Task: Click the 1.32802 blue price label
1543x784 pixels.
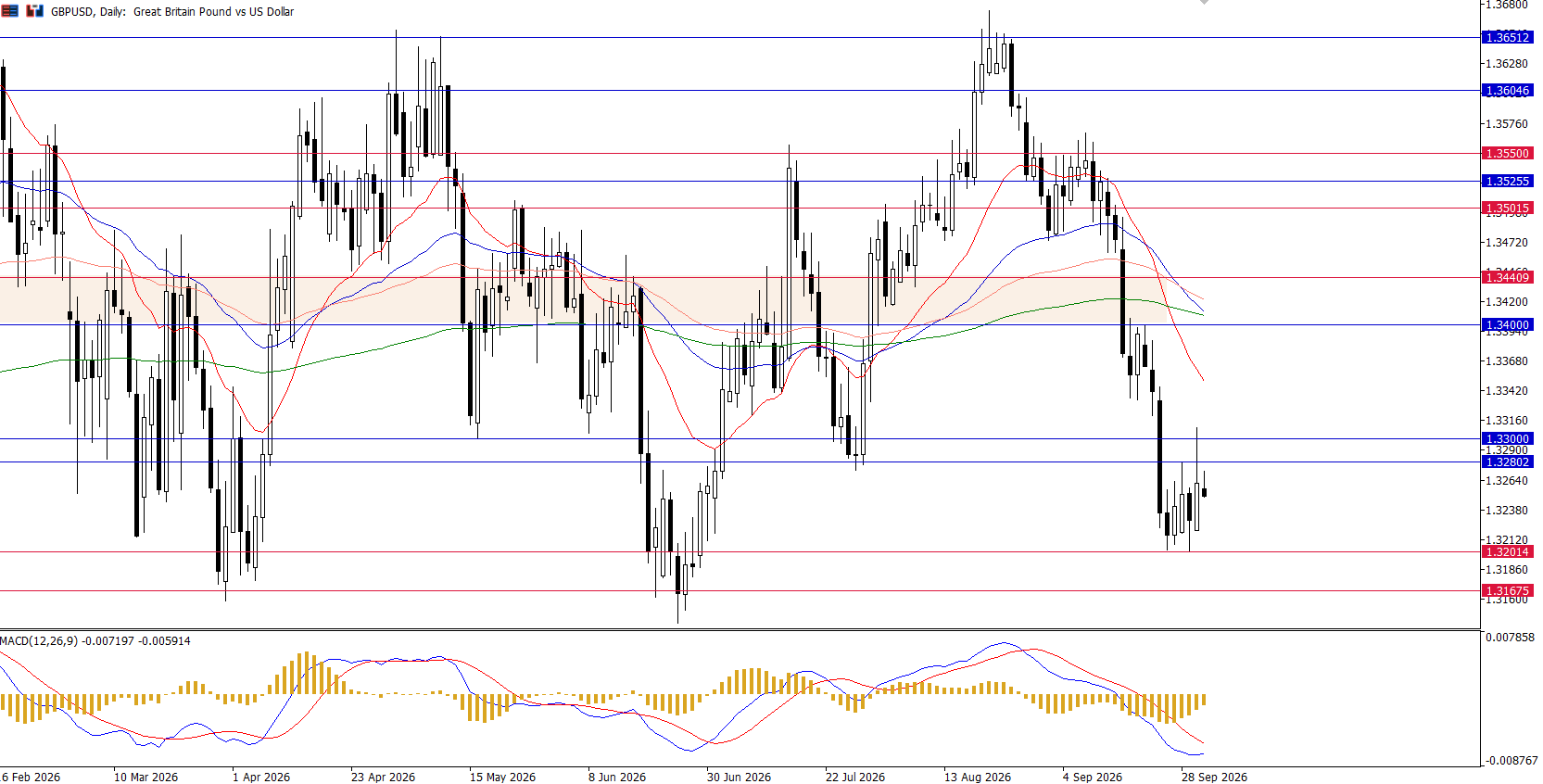Action: click(1508, 462)
